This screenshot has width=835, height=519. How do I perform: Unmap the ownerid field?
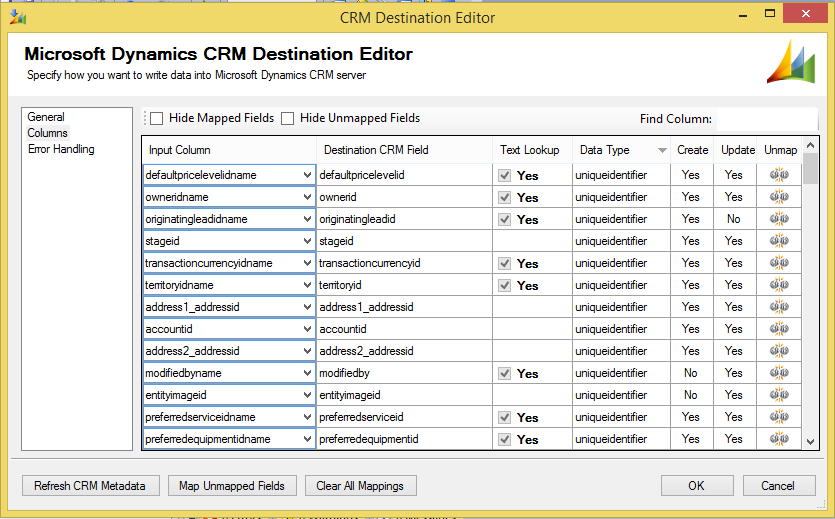[x=779, y=197]
